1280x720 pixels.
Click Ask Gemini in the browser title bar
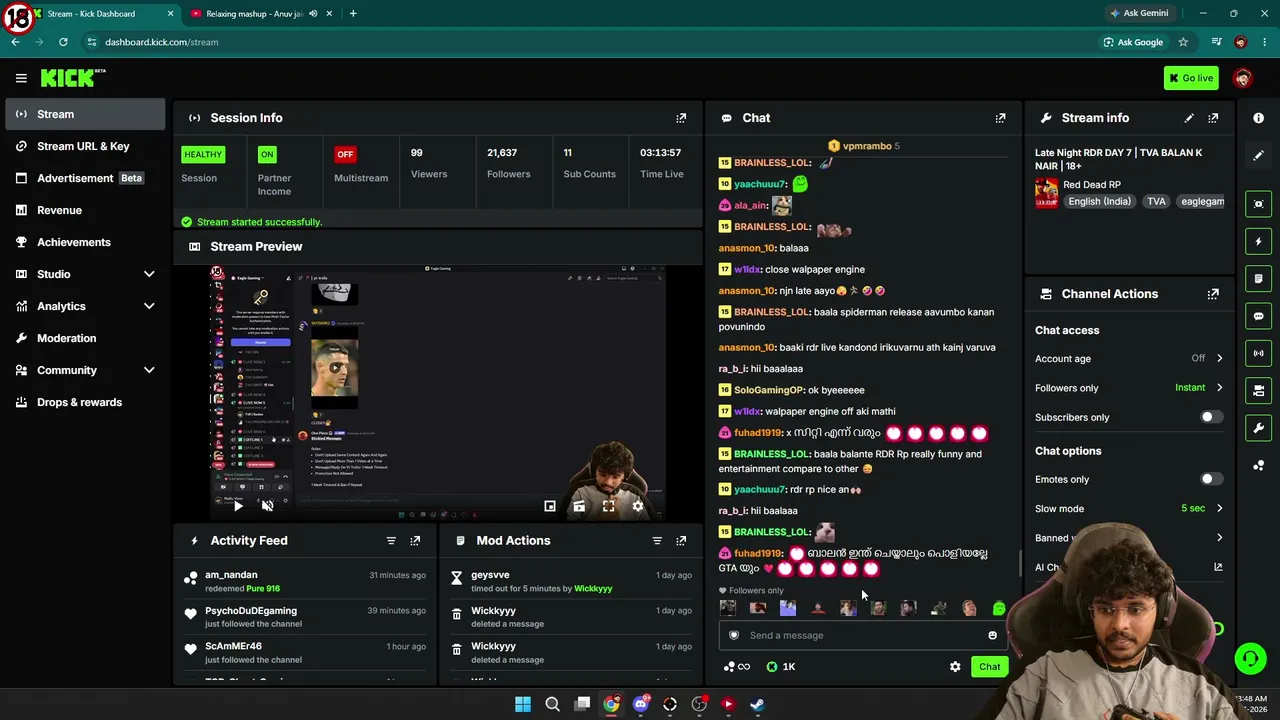(1138, 13)
